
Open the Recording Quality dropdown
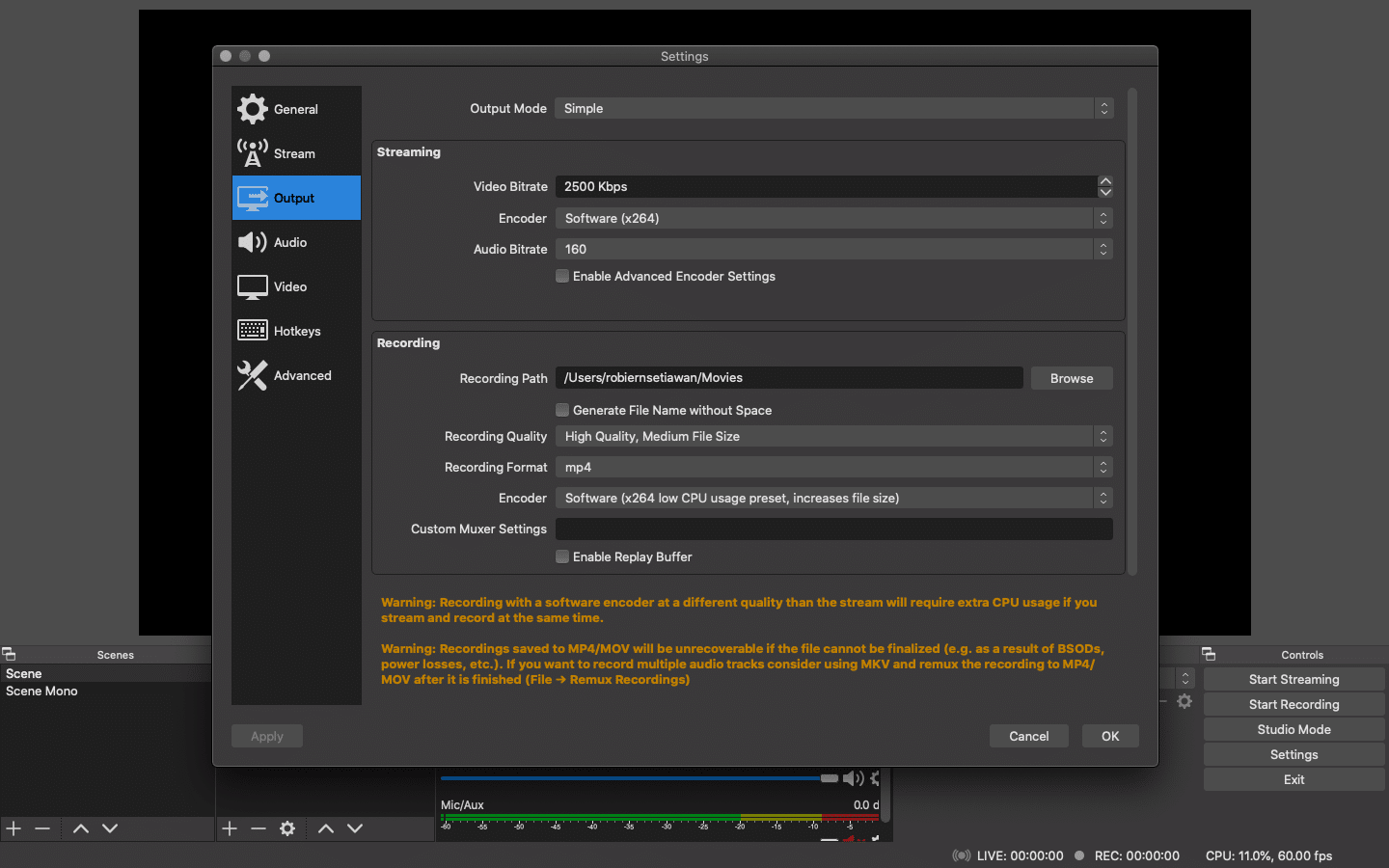tap(833, 436)
